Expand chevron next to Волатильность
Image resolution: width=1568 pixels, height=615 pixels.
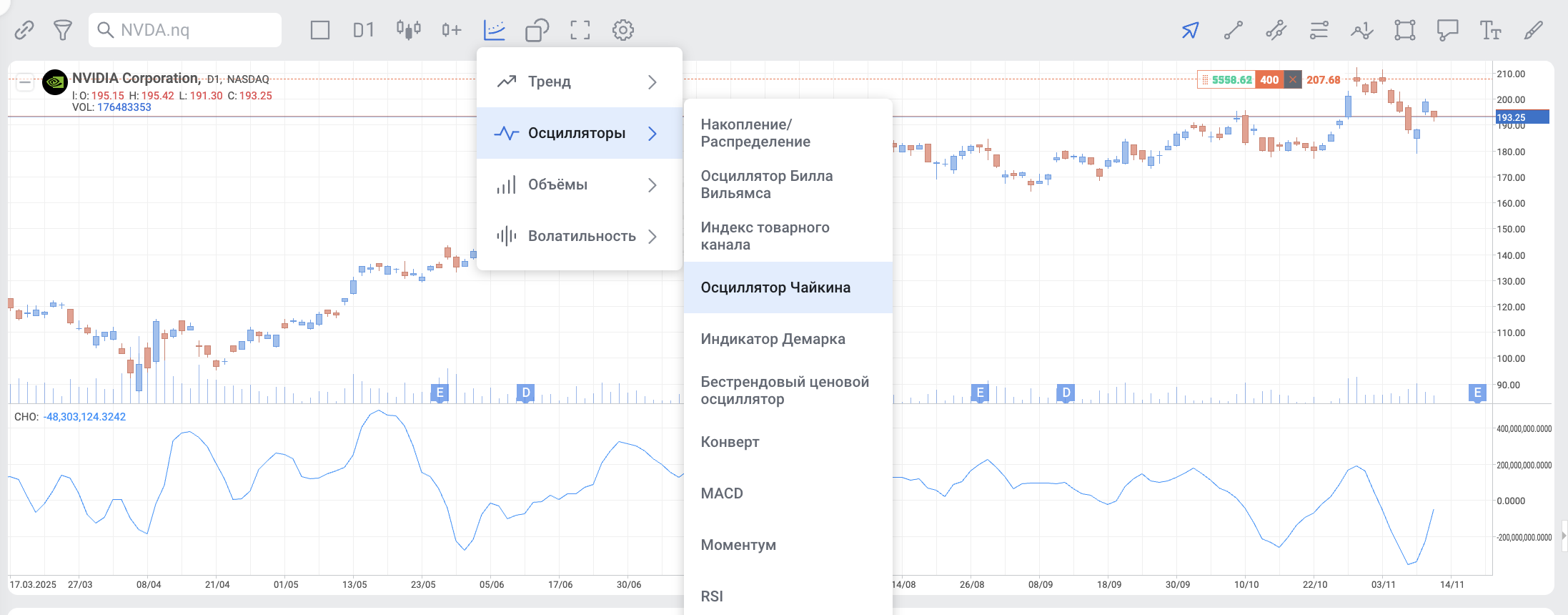[652, 237]
